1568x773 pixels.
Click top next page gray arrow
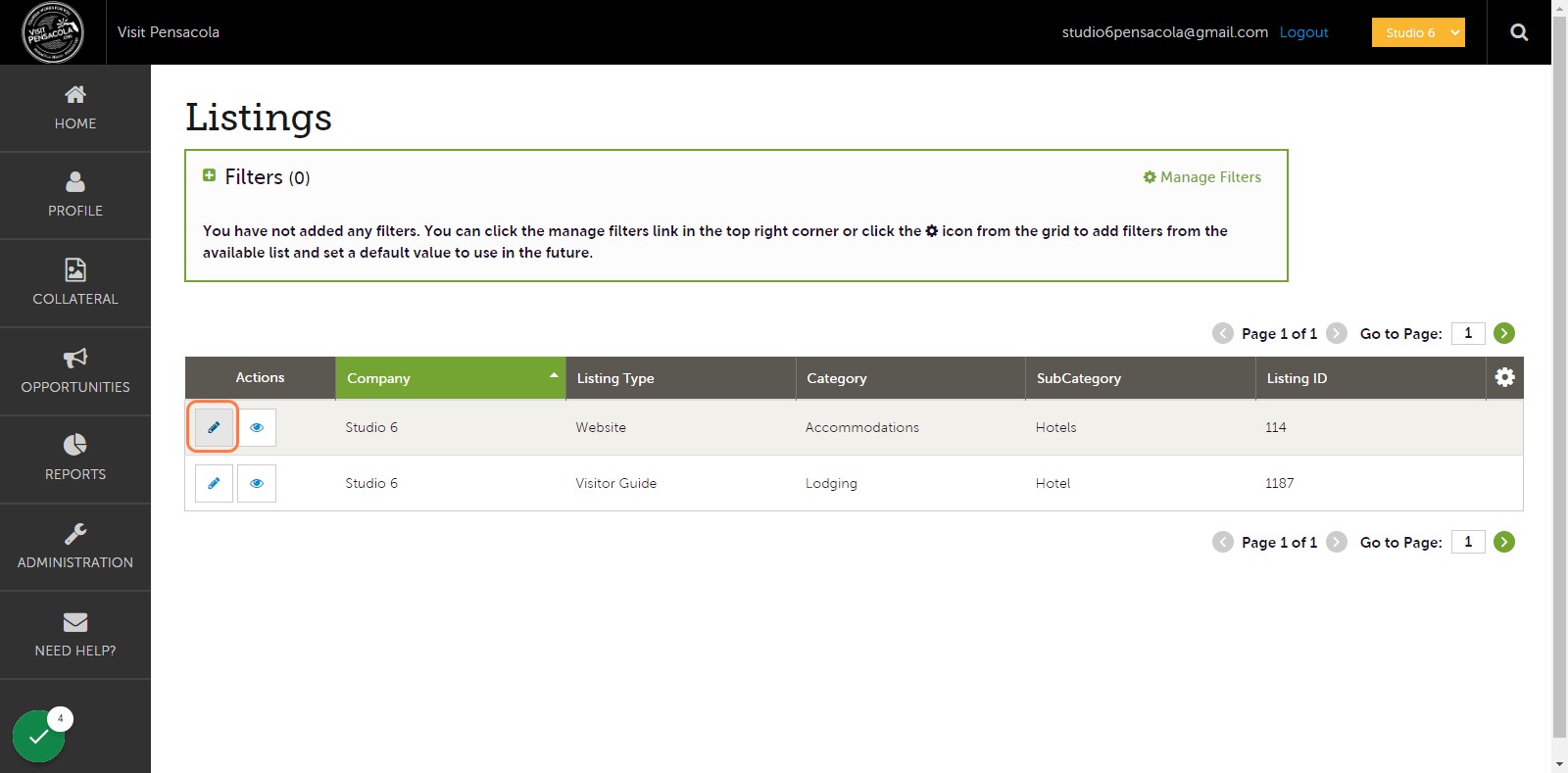pyautogui.click(x=1337, y=333)
